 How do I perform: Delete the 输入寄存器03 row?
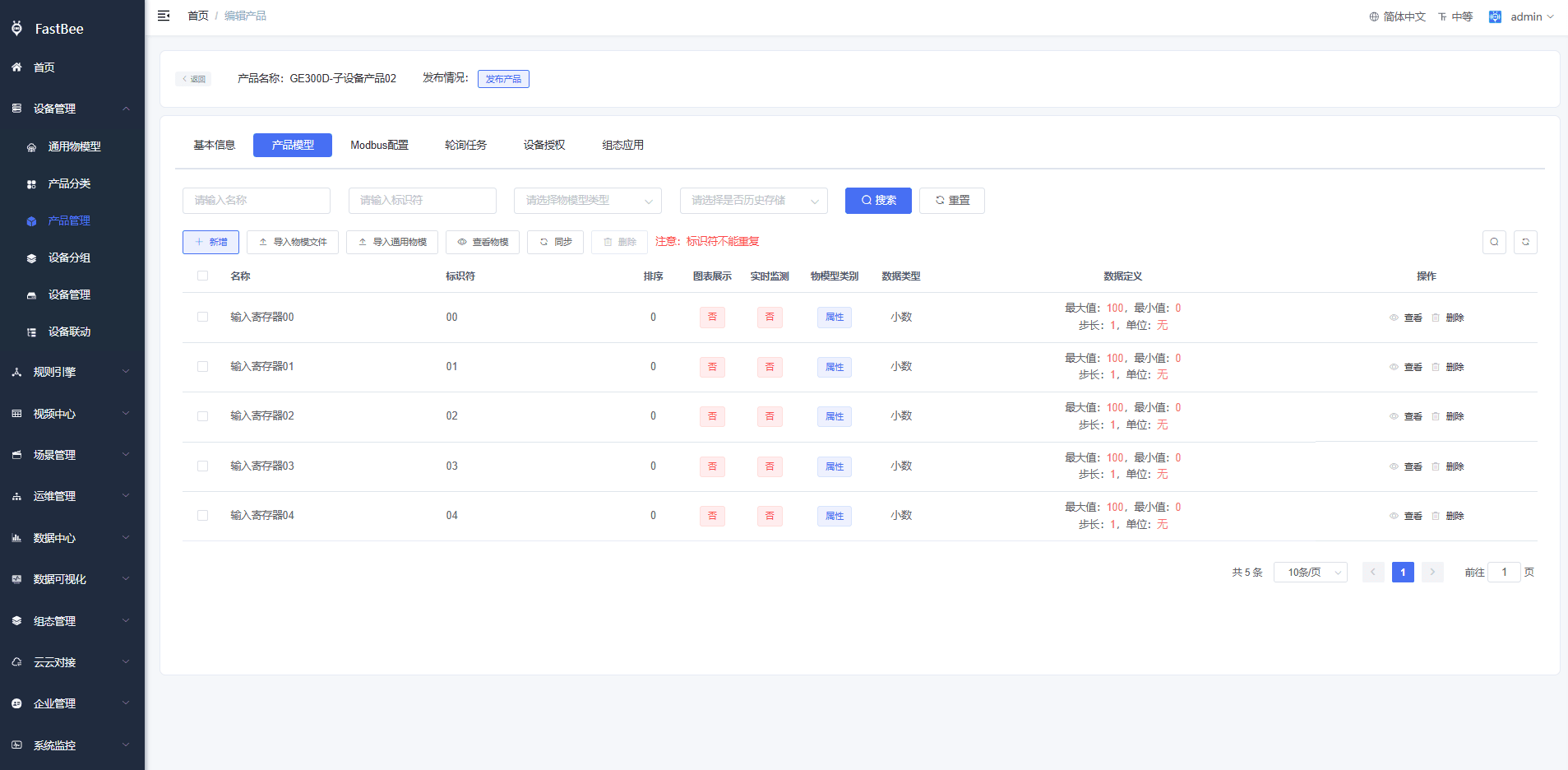[1448, 466]
